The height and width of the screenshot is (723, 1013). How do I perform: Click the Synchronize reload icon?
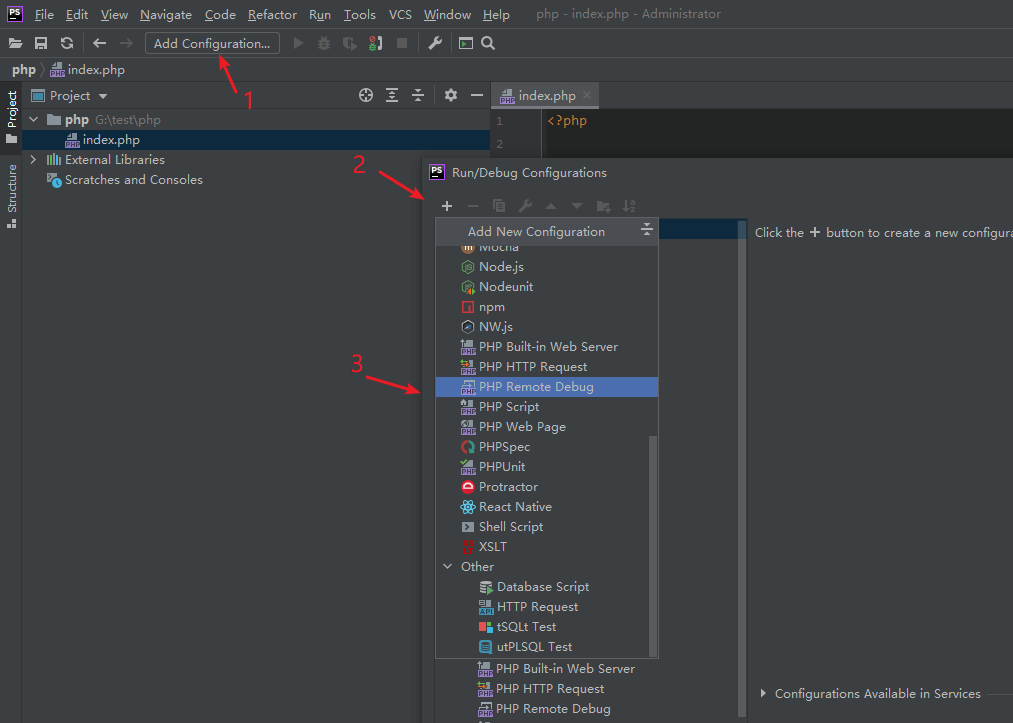point(67,43)
